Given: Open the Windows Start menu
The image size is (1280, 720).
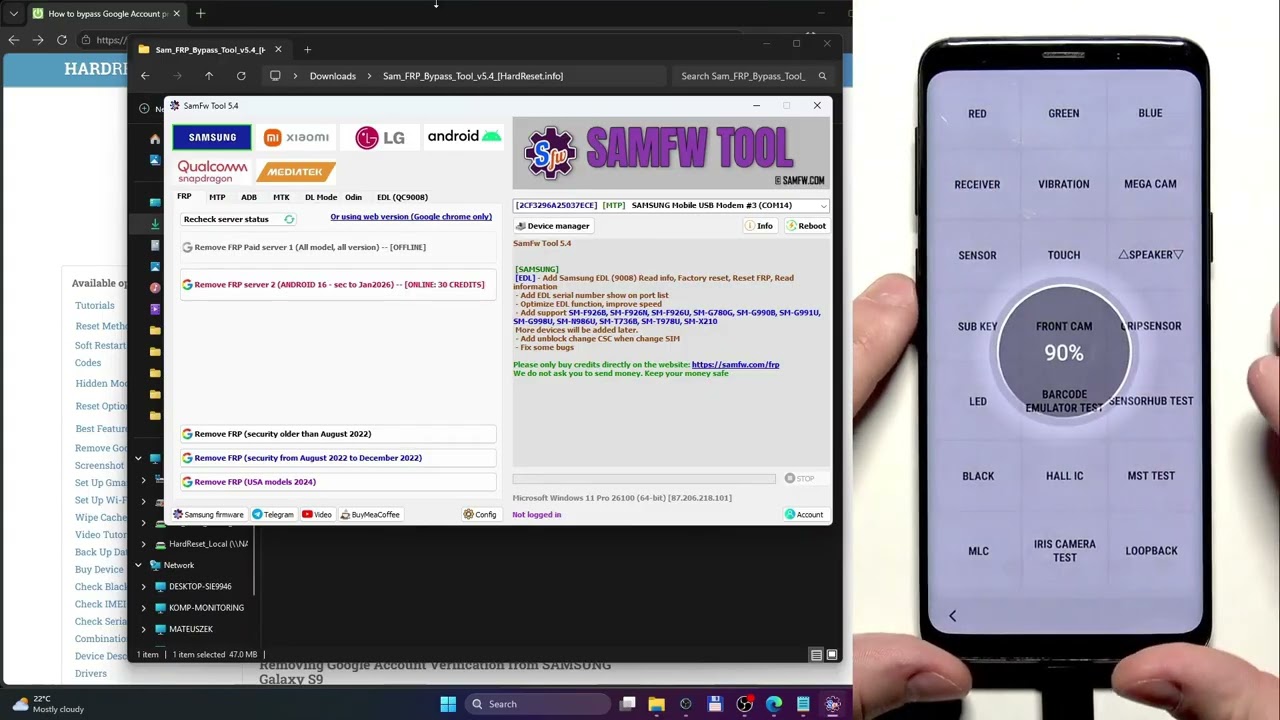Looking at the screenshot, I should coord(448,704).
